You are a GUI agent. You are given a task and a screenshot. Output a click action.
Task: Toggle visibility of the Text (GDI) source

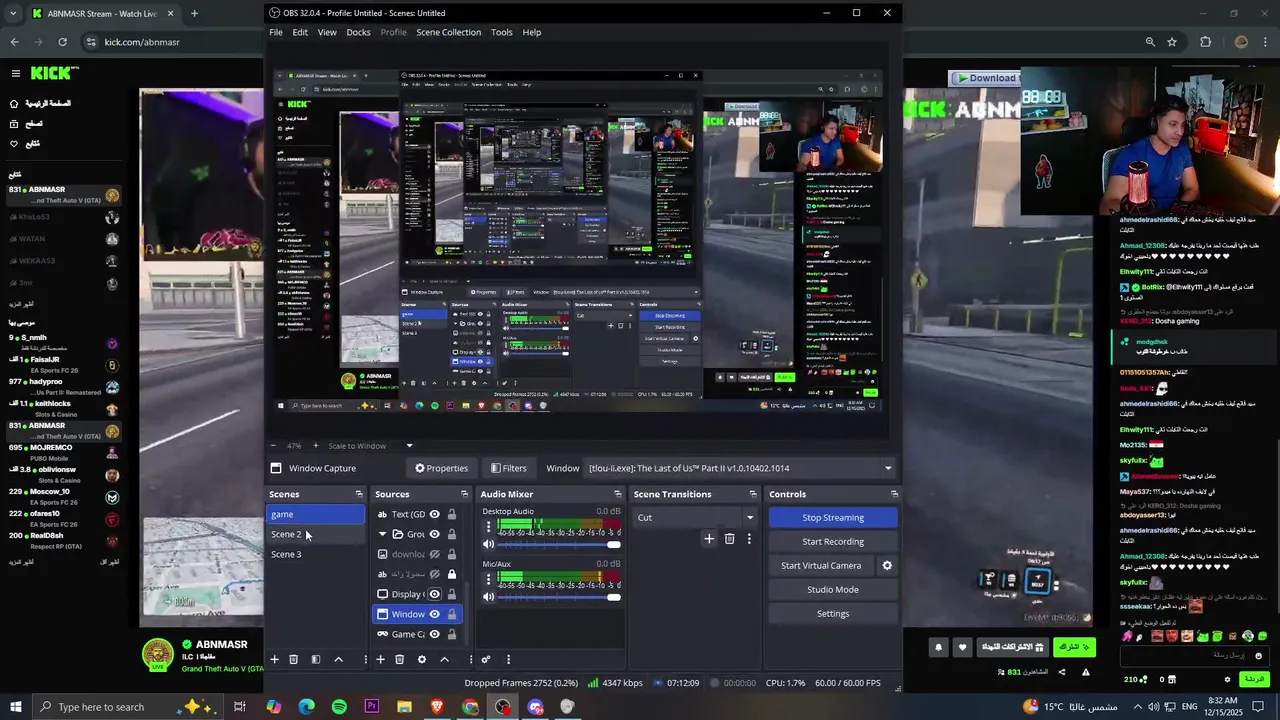pyautogui.click(x=435, y=514)
